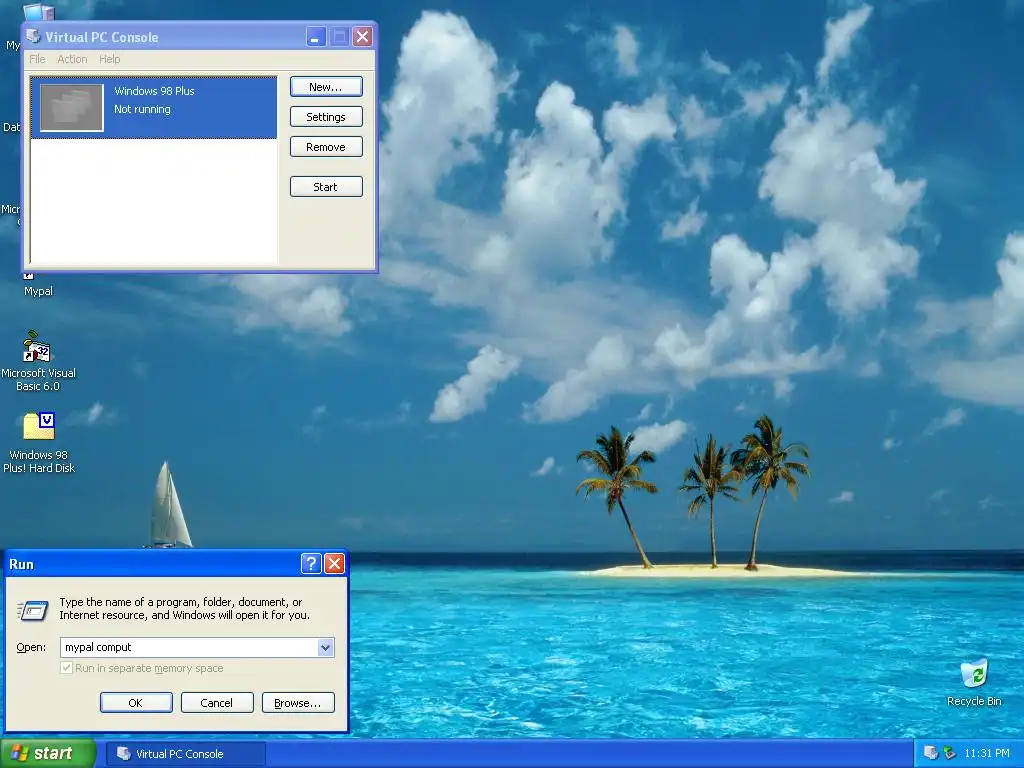Close the Run dialog
The height and width of the screenshot is (768, 1024).
pyautogui.click(x=334, y=564)
